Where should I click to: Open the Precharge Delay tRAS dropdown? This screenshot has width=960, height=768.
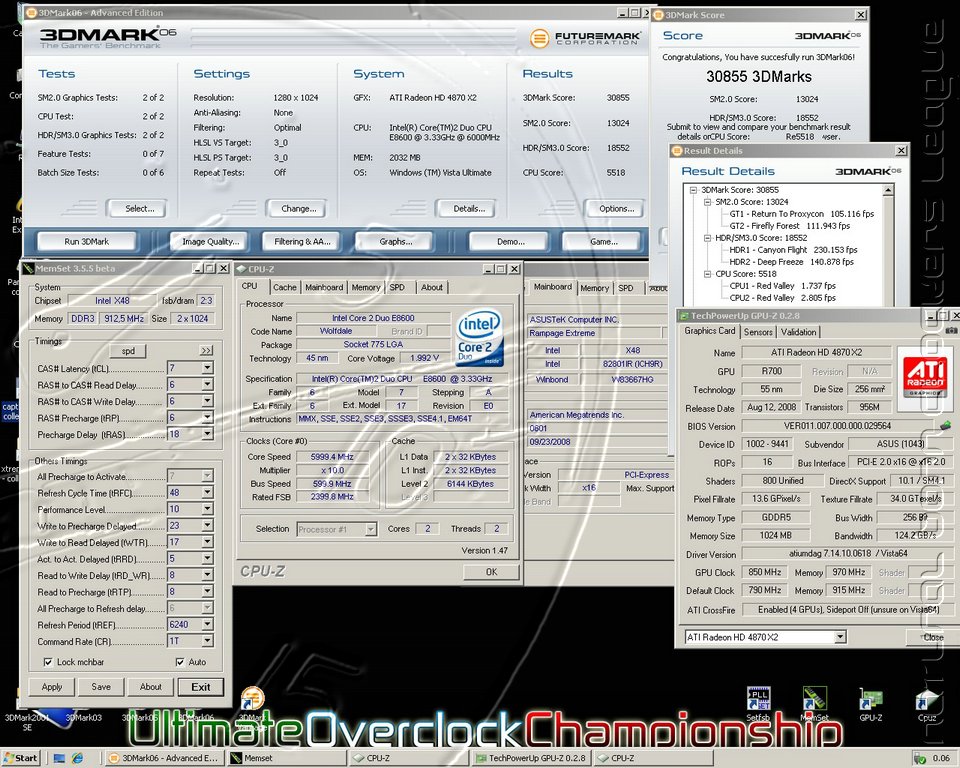point(208,434)
